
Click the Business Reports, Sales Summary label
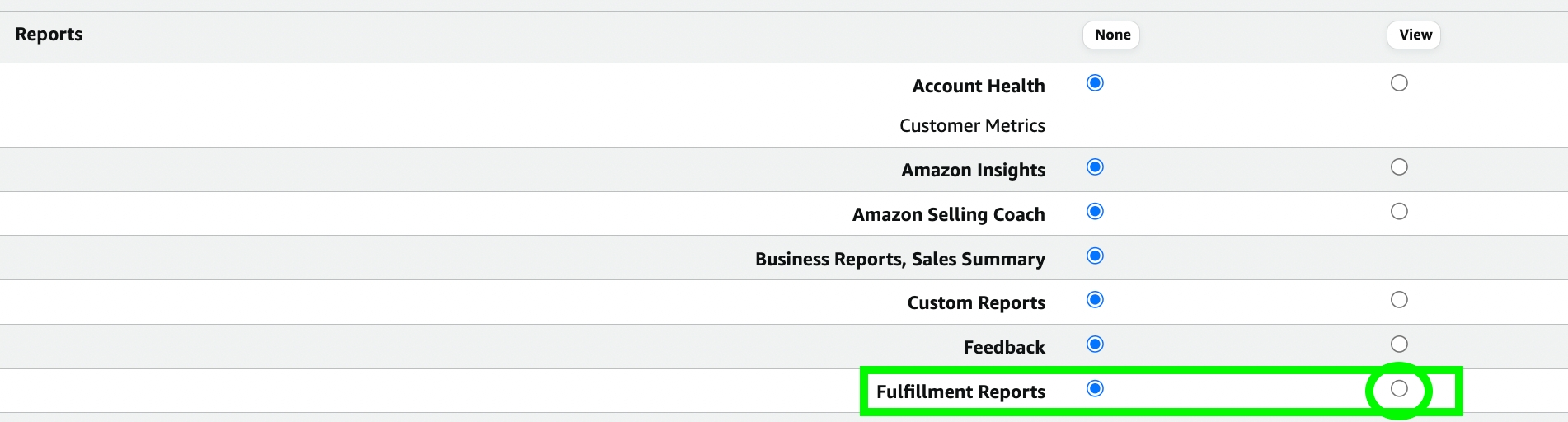pos(899,260)
